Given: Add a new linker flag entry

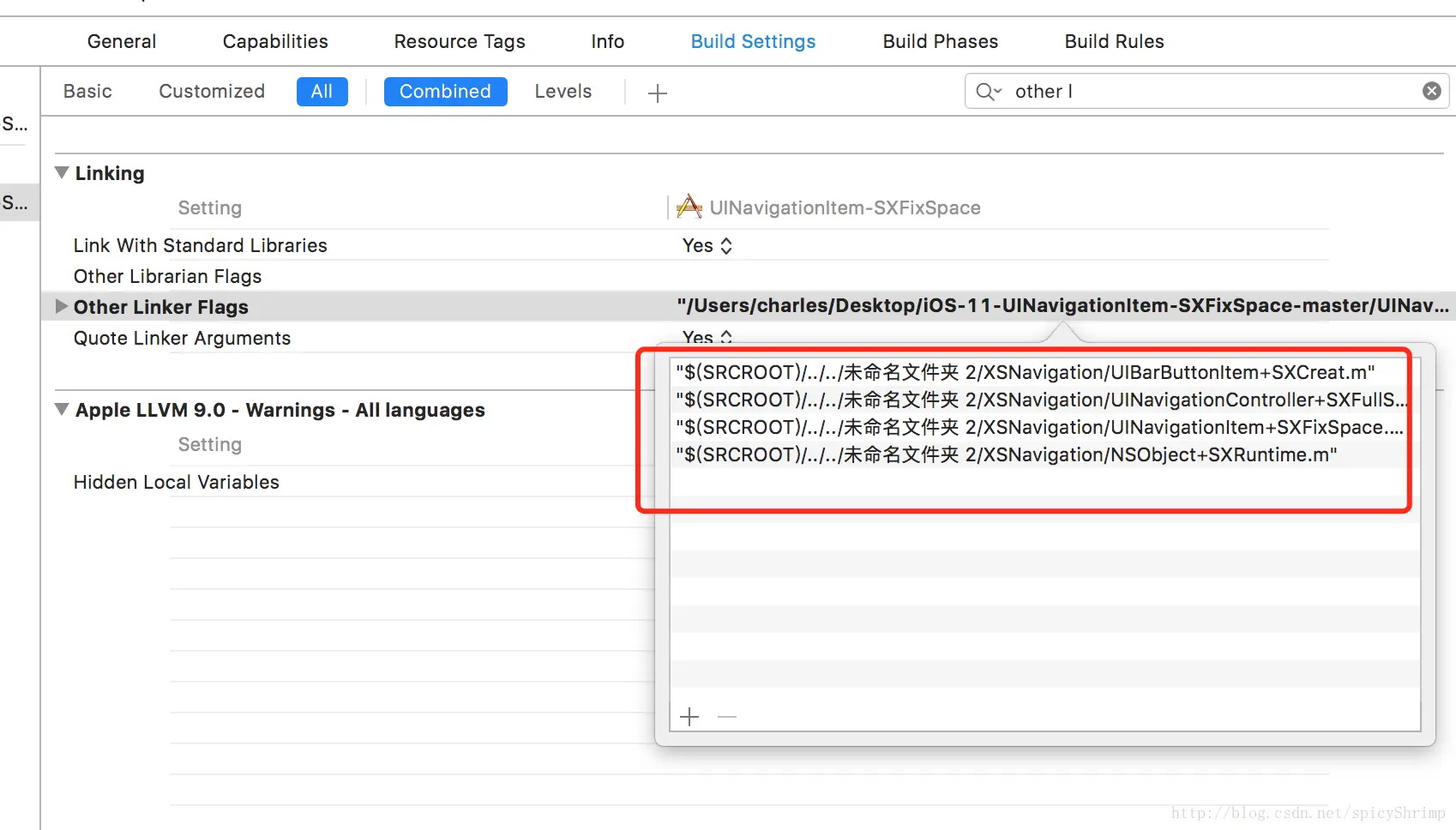Looking at the screenshot, I should (689, 717).
